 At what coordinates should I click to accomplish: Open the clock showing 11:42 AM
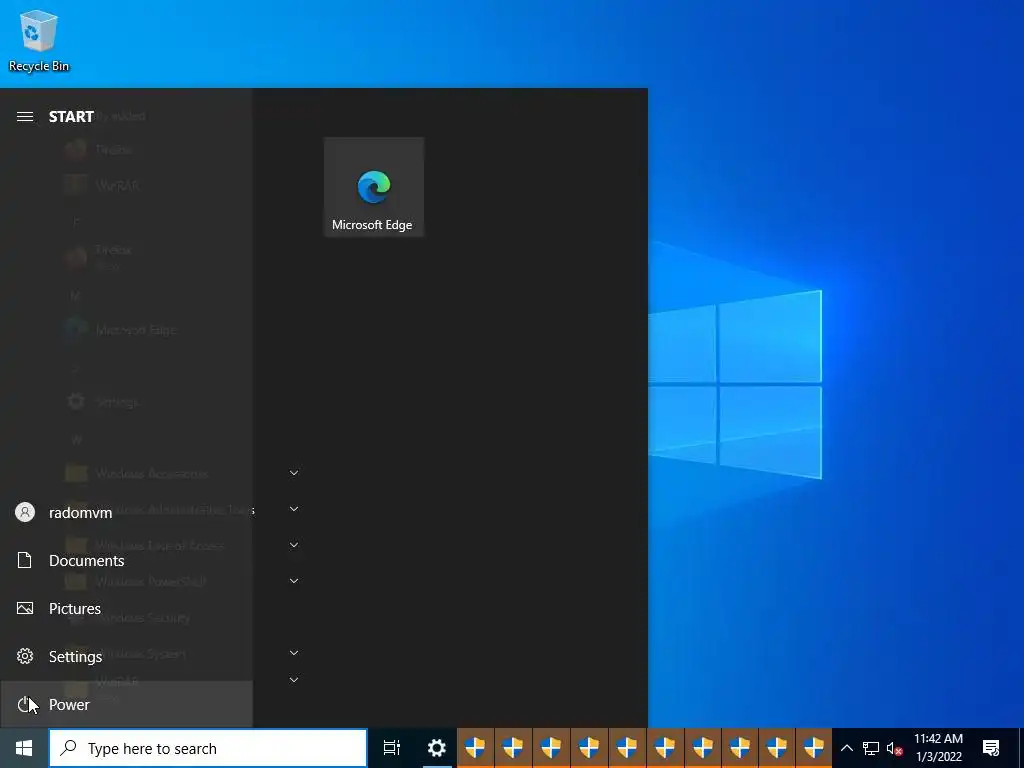coord(938,748)
